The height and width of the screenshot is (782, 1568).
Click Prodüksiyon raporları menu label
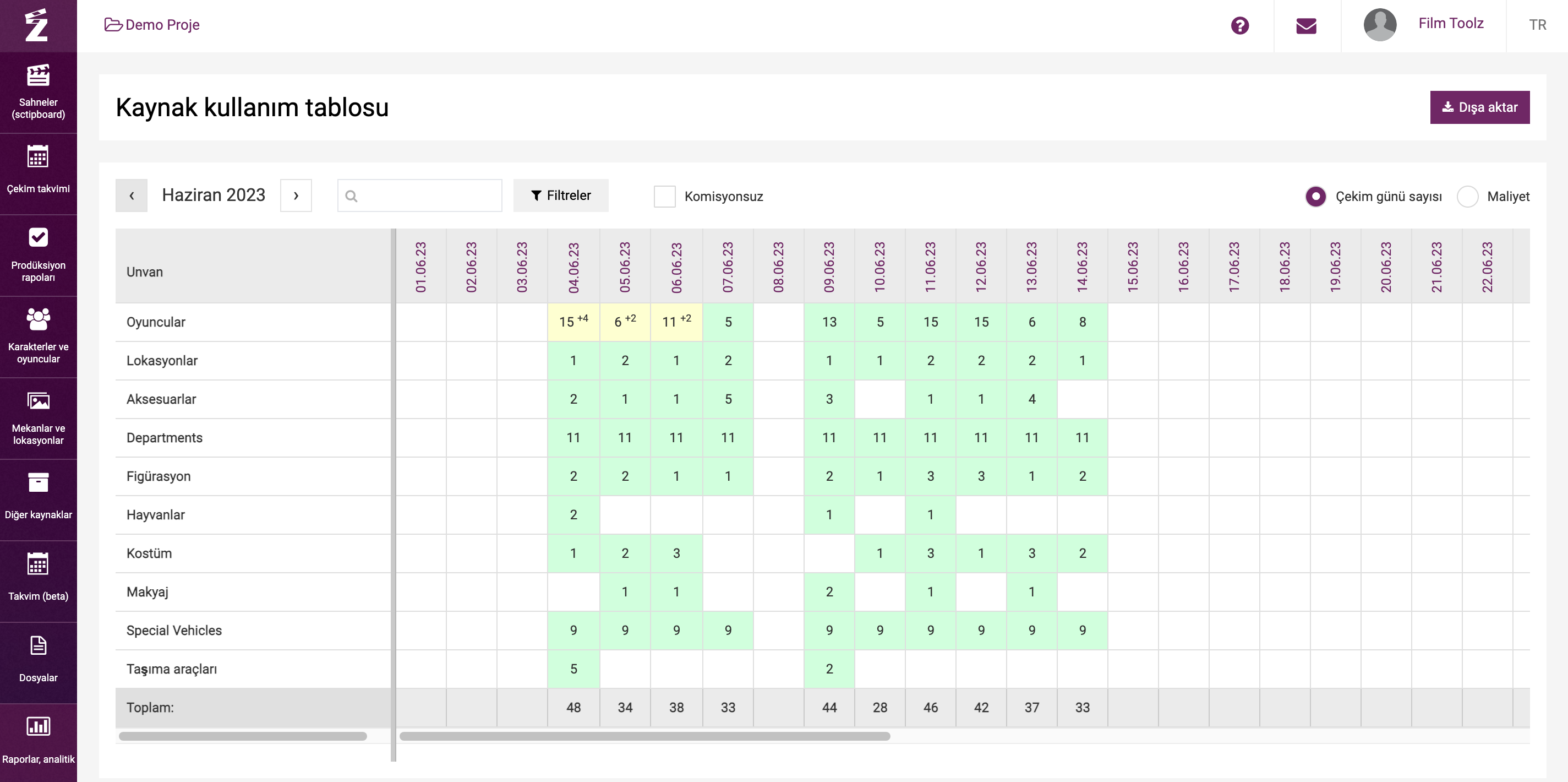tap(38, 271)
